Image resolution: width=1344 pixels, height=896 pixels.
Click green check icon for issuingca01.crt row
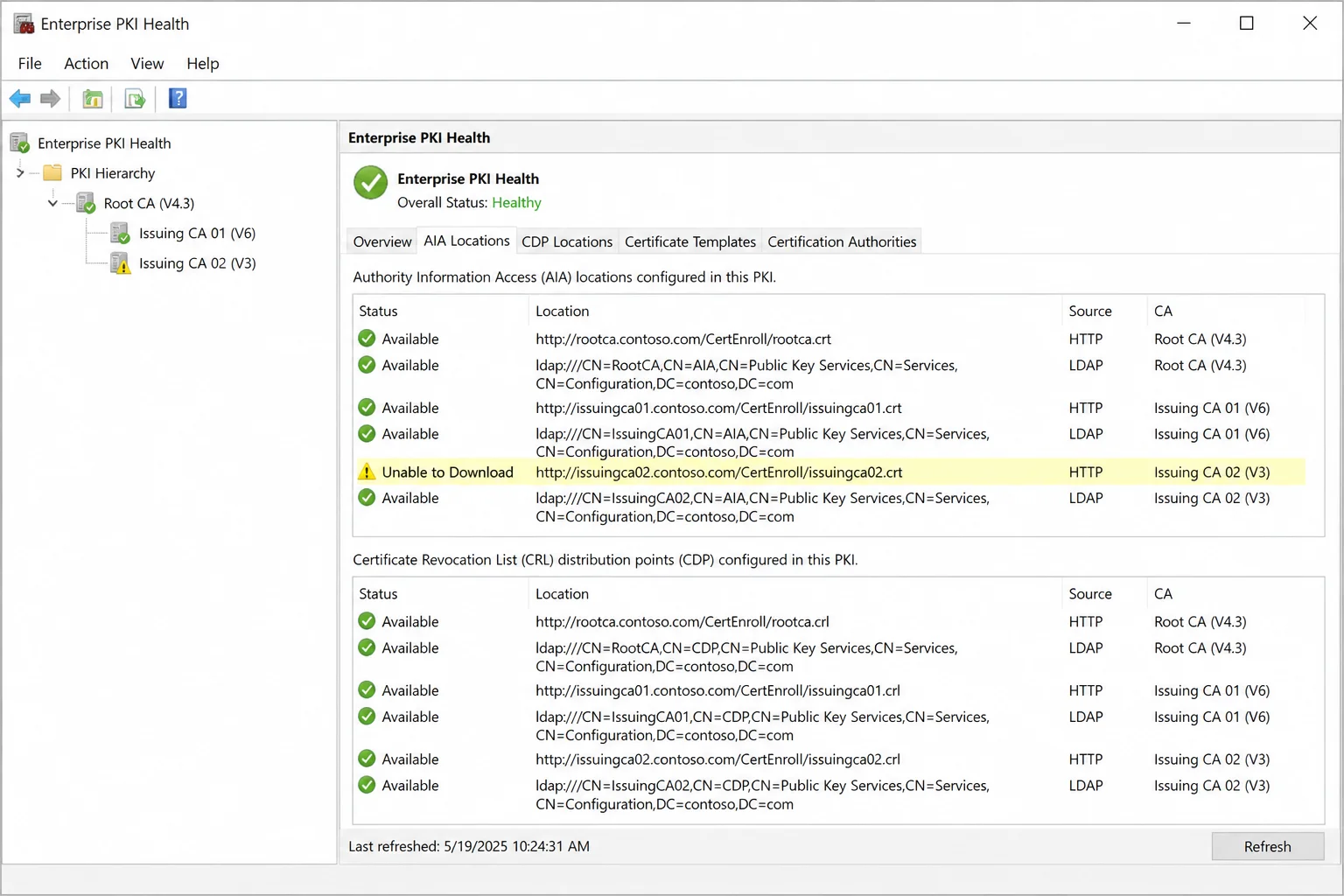(x=367, y=408)
